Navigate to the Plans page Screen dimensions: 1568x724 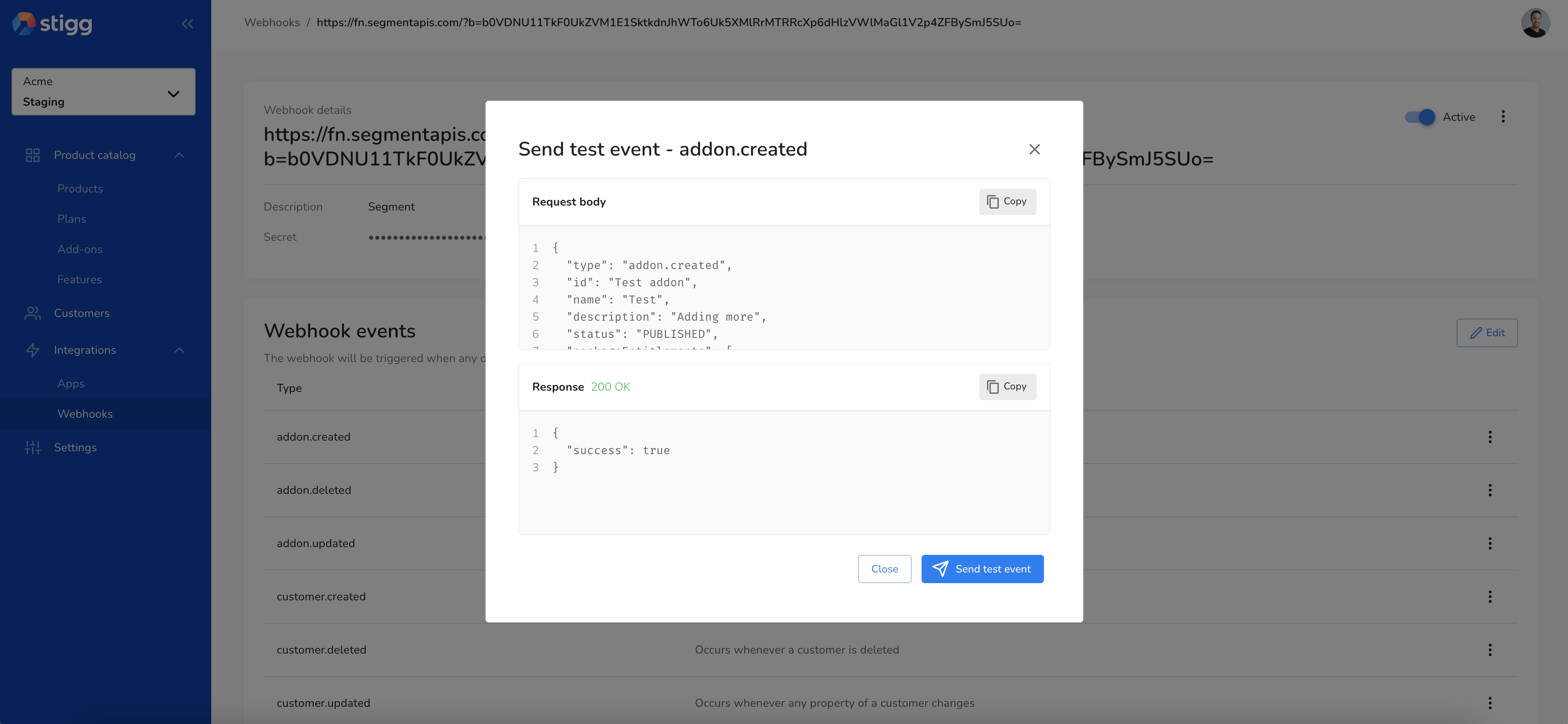71,219
